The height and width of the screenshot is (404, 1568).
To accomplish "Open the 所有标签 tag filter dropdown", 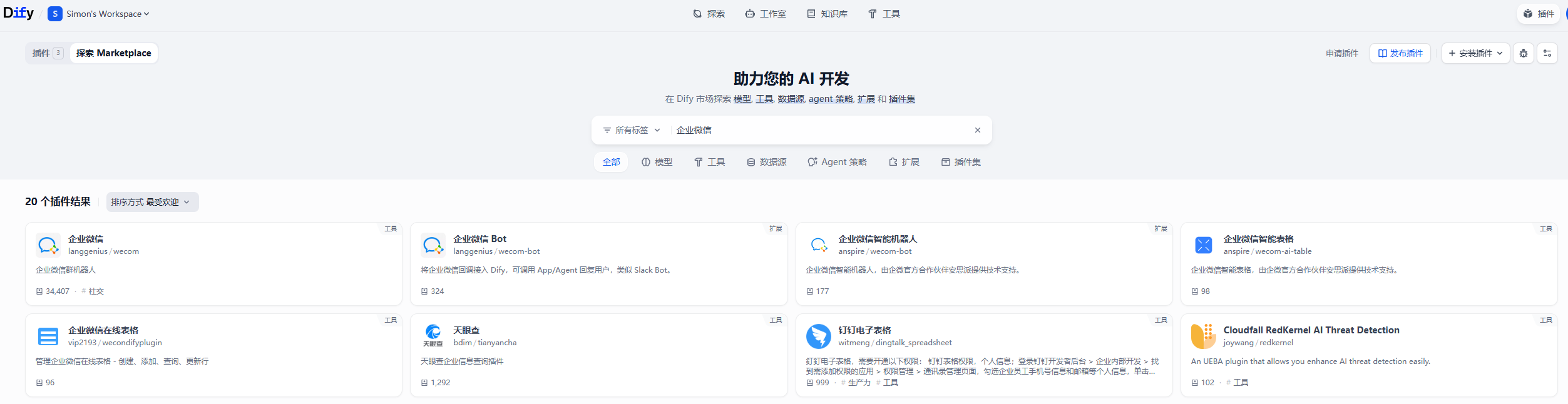I will click(632, 130).
